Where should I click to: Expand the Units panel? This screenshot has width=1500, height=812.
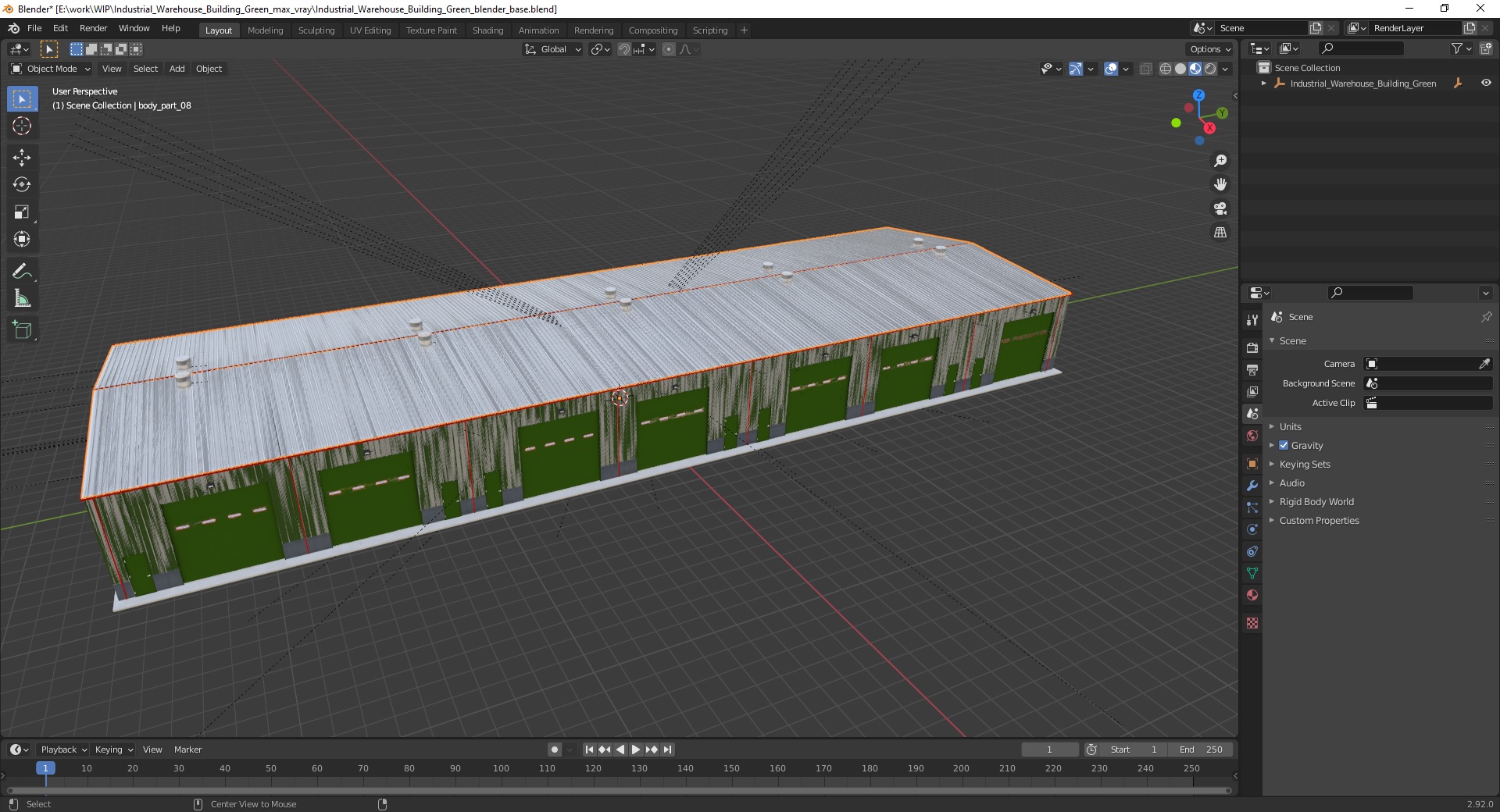pyautogui.click(x=1290, y=426)
